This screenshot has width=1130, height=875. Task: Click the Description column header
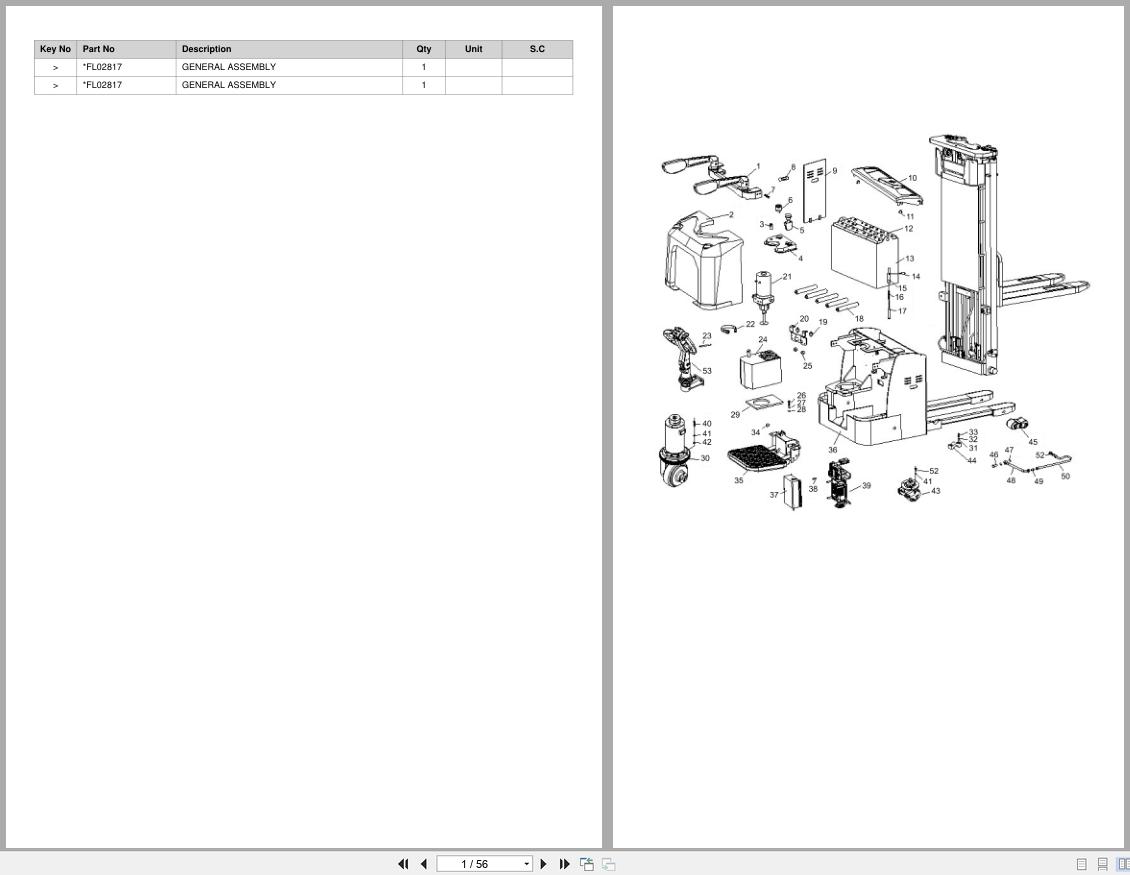point(206,49)
